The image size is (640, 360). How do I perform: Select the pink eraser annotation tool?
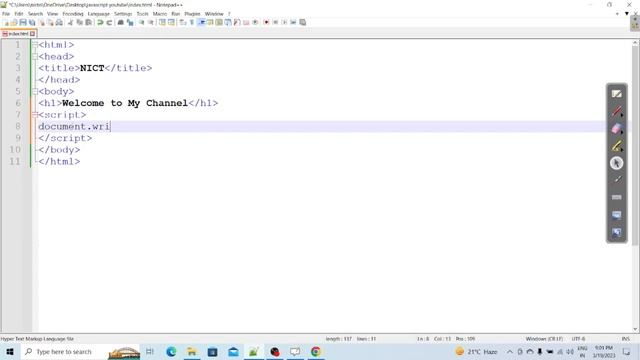pyautogui.click(x=616, y=129)
